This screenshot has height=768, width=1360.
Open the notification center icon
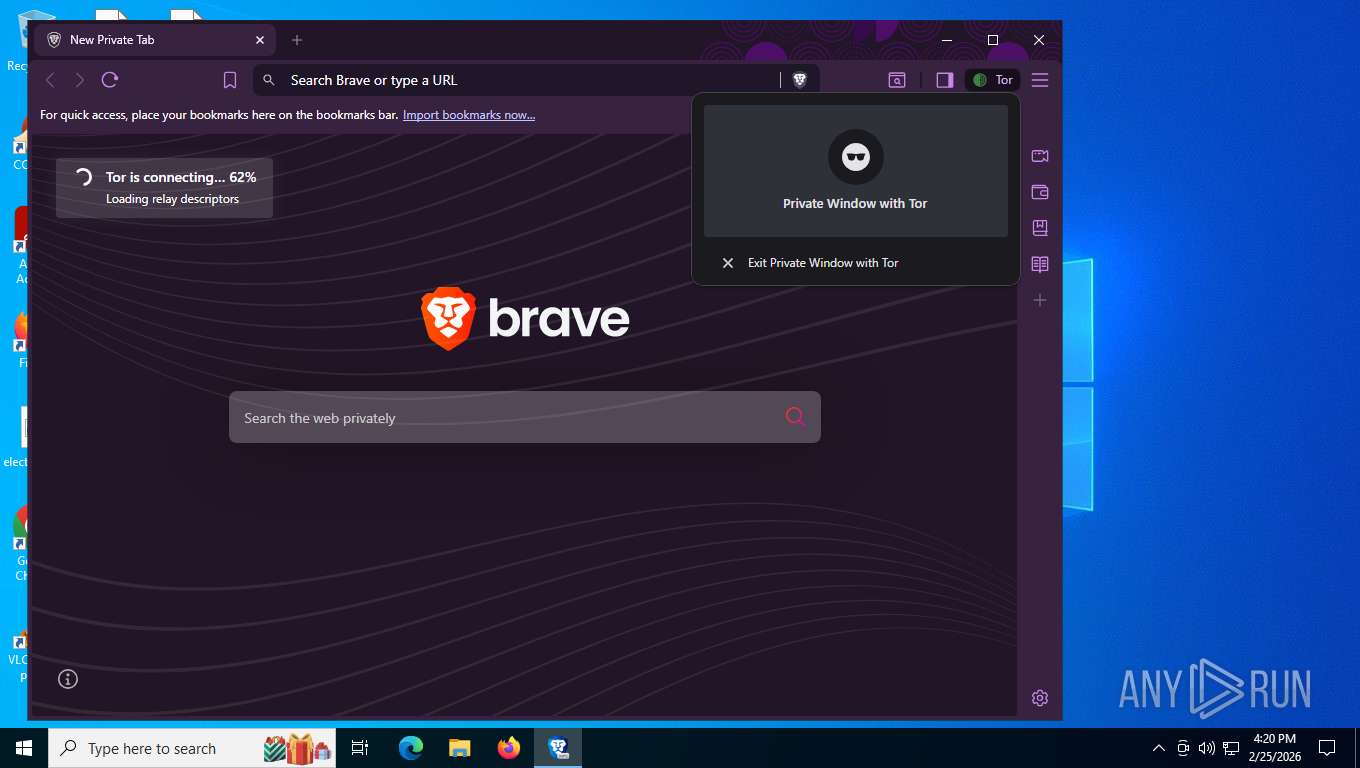click(x=1327, y=748)
